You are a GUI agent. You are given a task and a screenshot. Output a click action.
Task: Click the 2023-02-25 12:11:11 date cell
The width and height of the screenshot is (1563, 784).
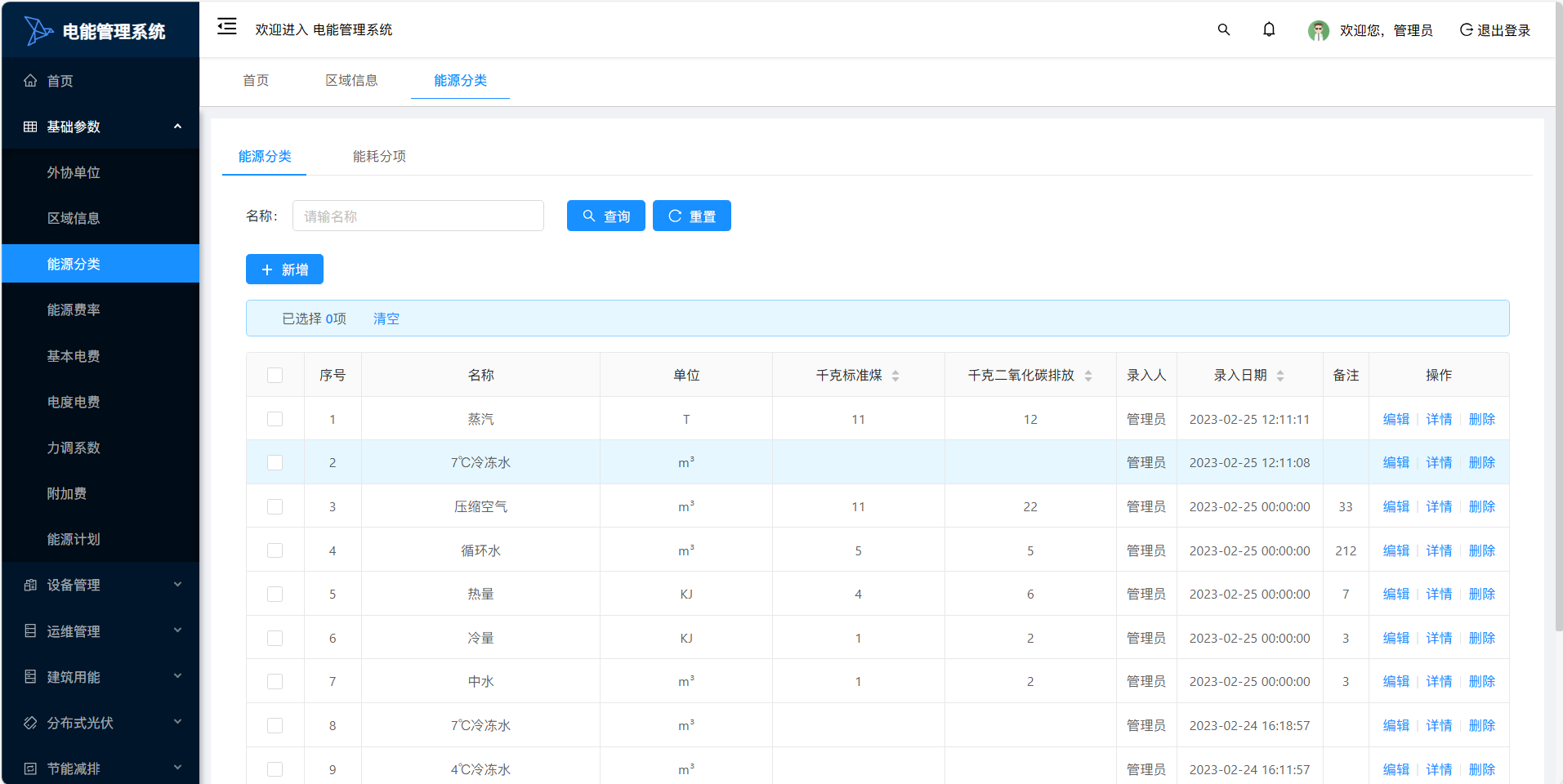click(x=1249, y=419)
